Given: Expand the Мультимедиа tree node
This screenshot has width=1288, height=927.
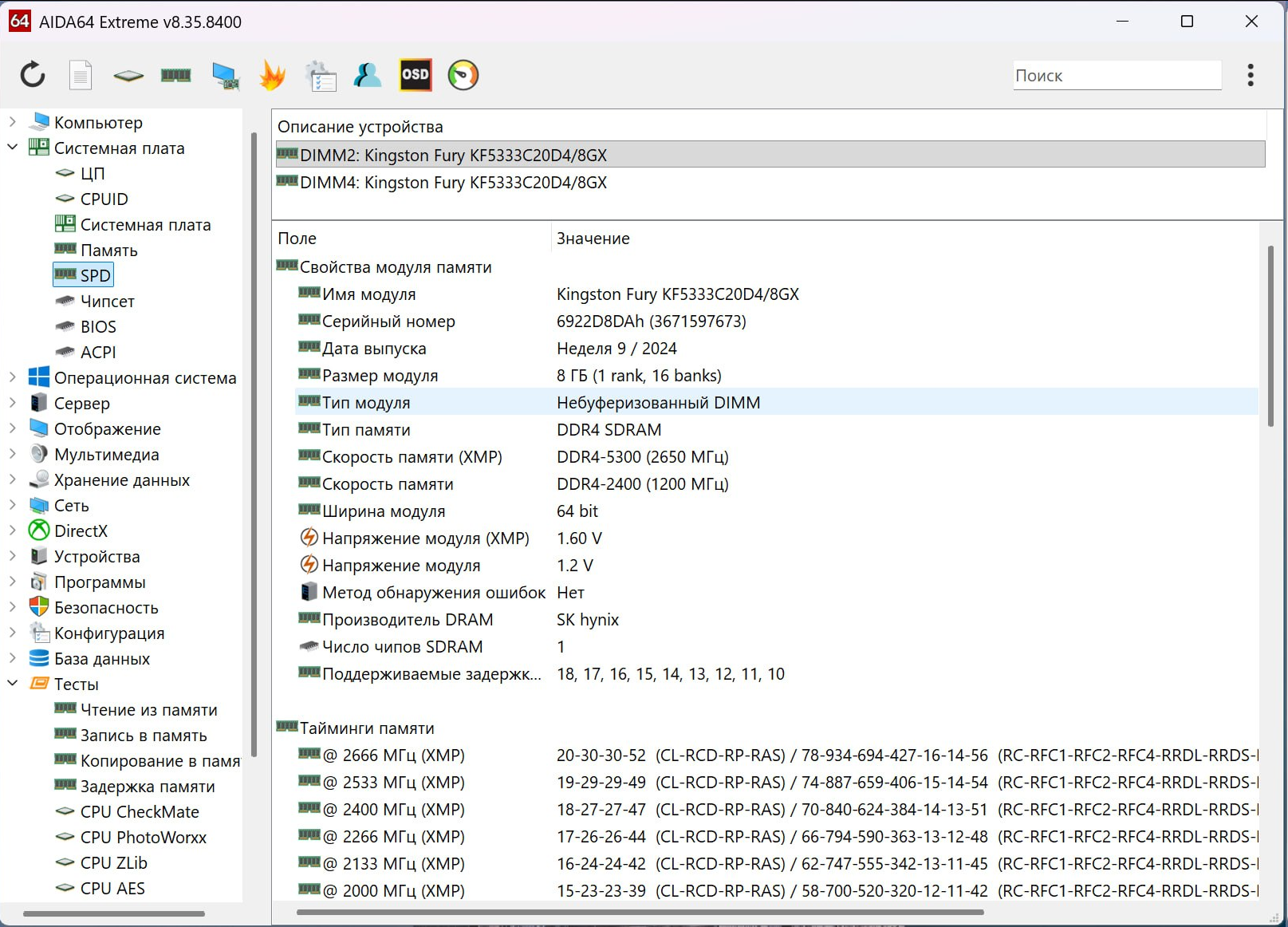Looking at the screenshot, I should point(12,454).
